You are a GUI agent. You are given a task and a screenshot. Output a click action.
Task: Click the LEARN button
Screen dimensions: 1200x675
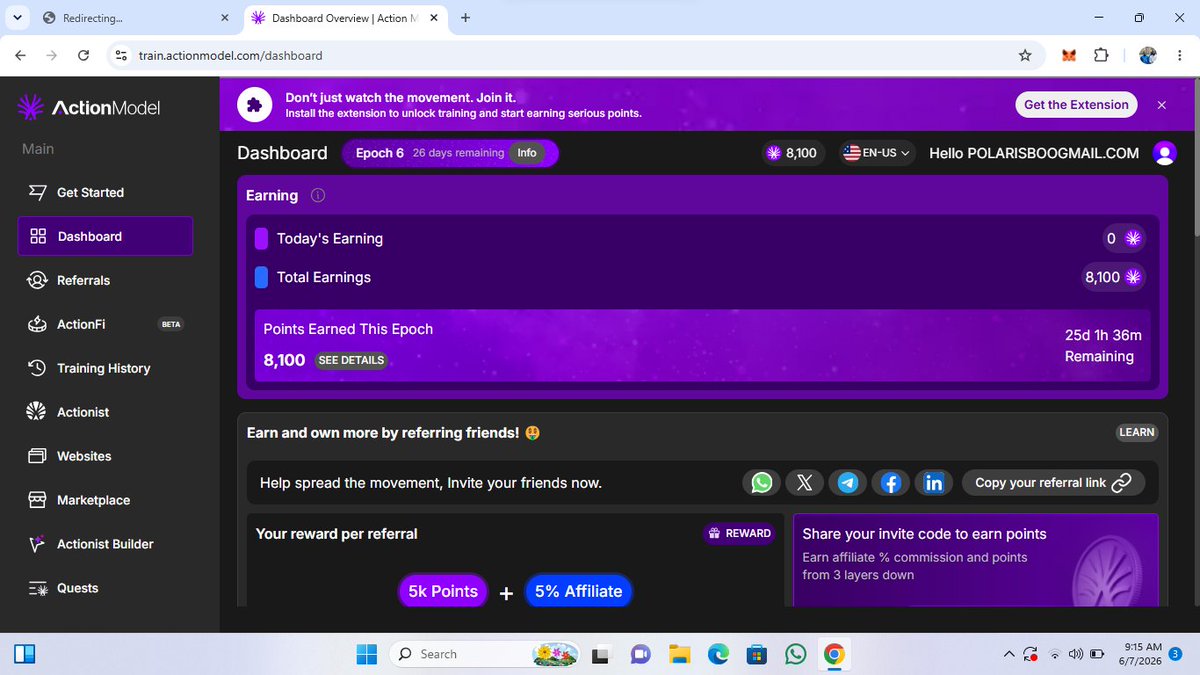pyautogui.click(x=1137, y=432)
